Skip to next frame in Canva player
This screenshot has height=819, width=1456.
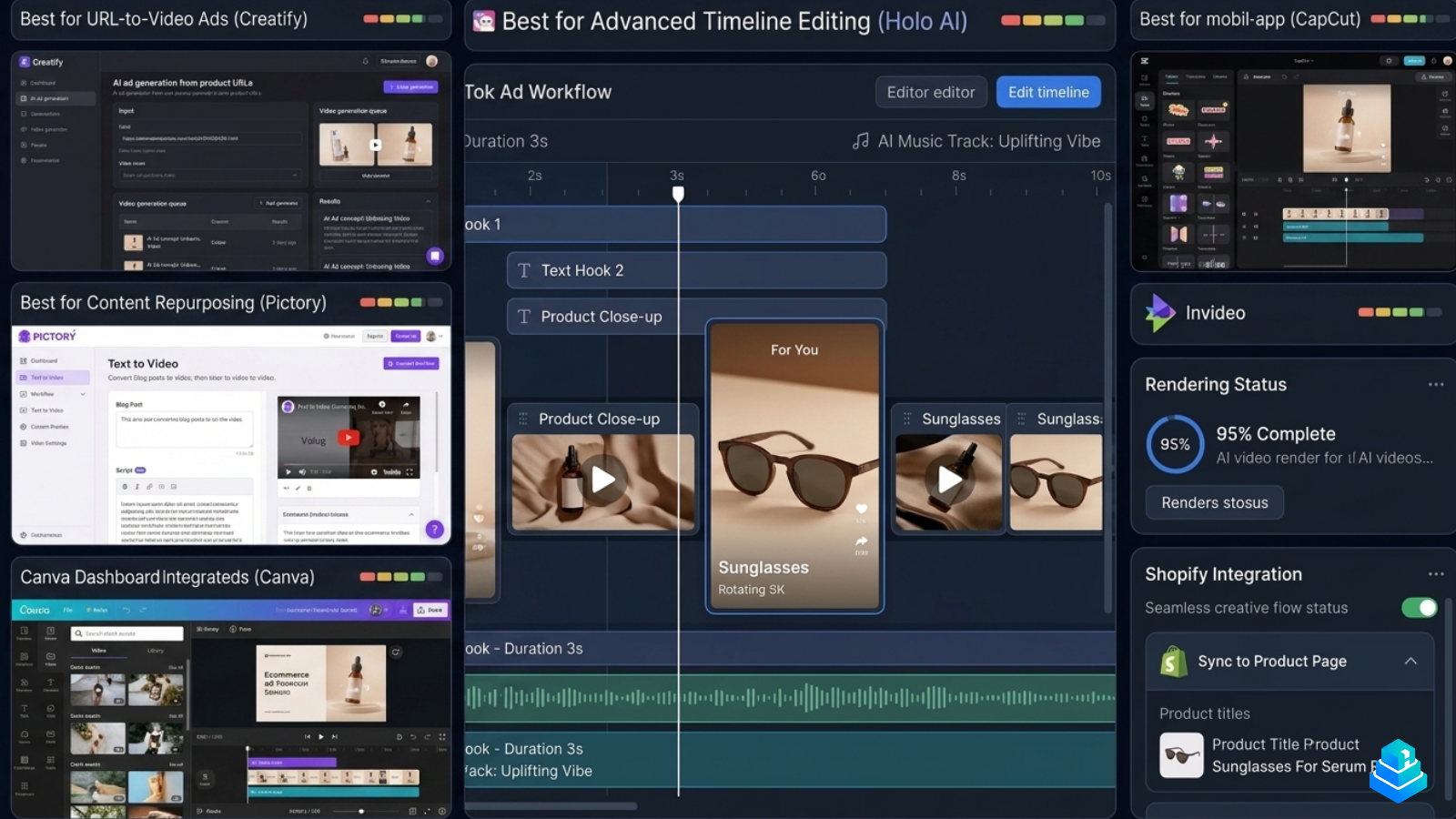(x=335, y=736)
